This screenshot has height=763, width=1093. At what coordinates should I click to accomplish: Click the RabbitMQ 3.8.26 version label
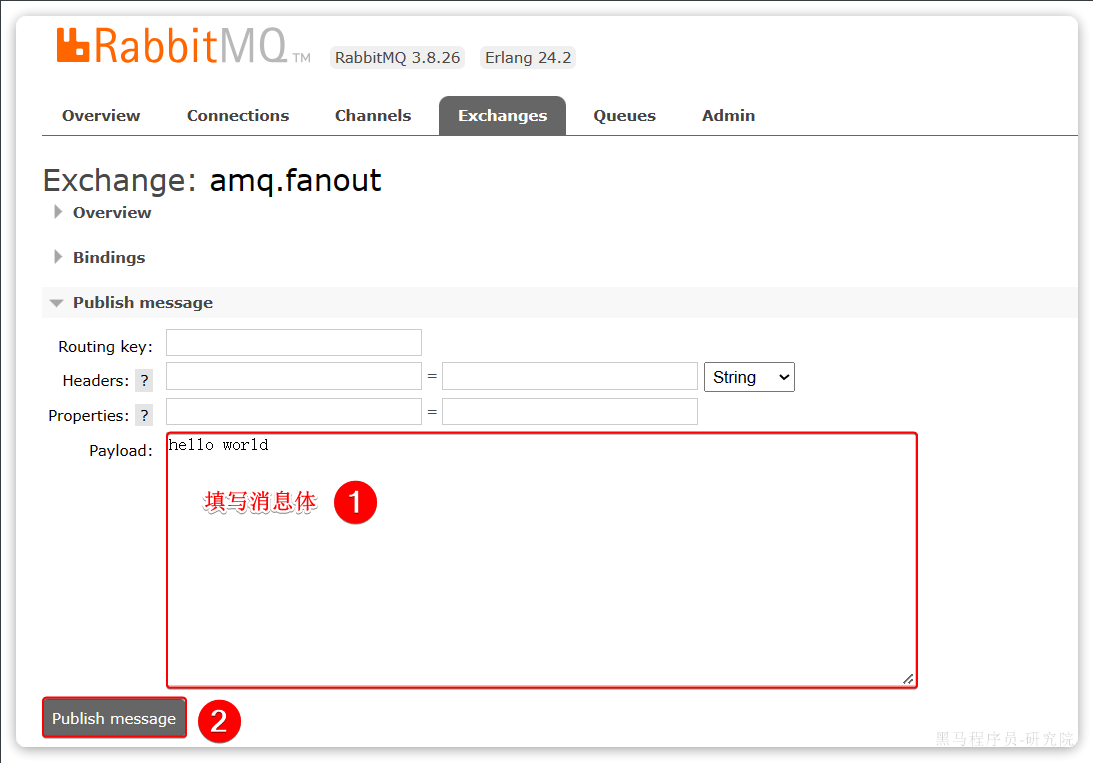point(397,57)
